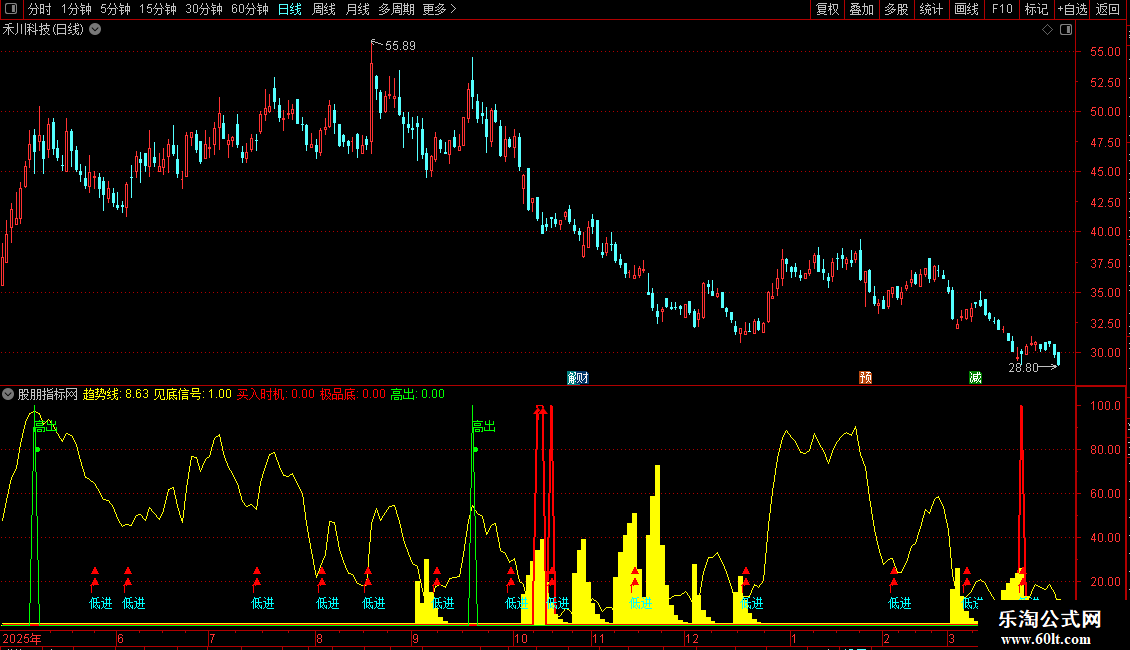Open the 股朋指标网 indicator dropdown icon
This screenshot has width=1130, height=650.
(x=8, y=394)
